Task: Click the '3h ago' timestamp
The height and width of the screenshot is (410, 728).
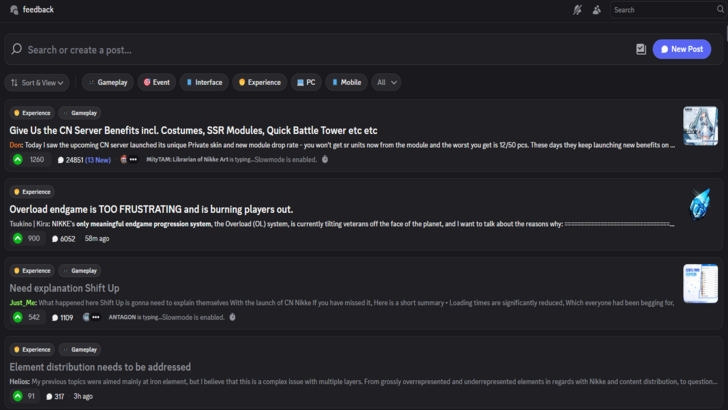Action: click(83, 397)
